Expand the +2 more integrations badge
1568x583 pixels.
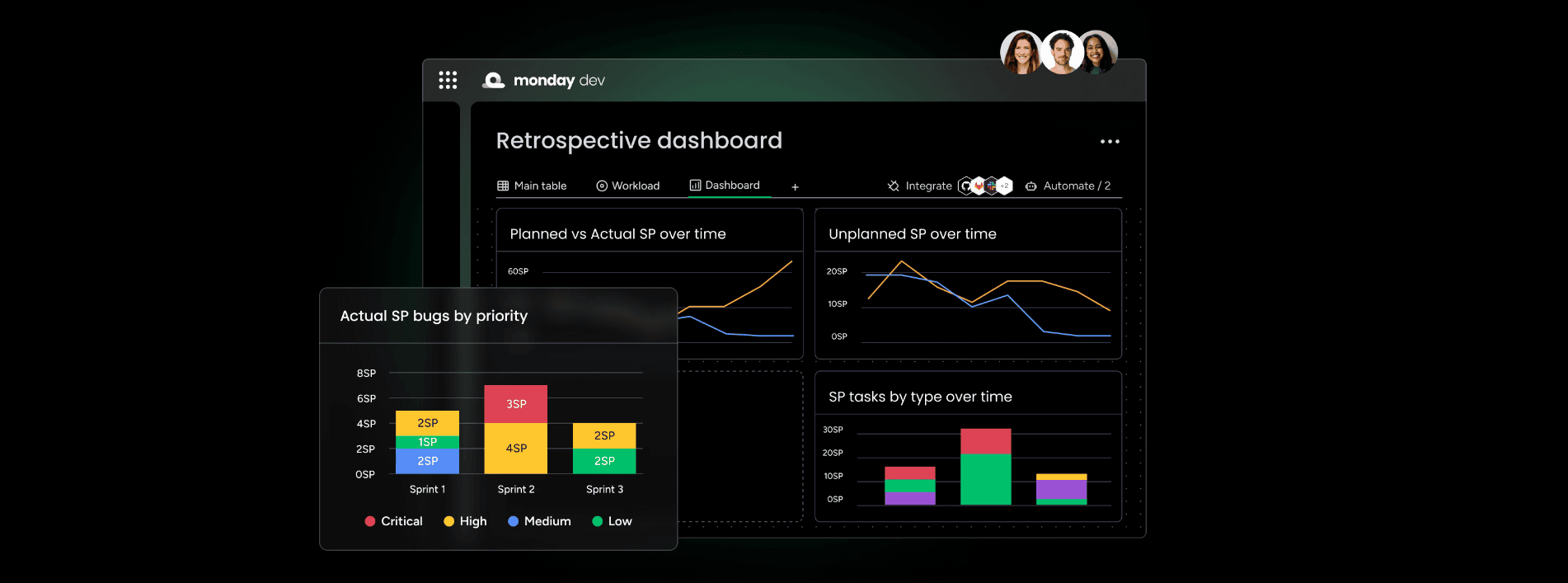1005,186
